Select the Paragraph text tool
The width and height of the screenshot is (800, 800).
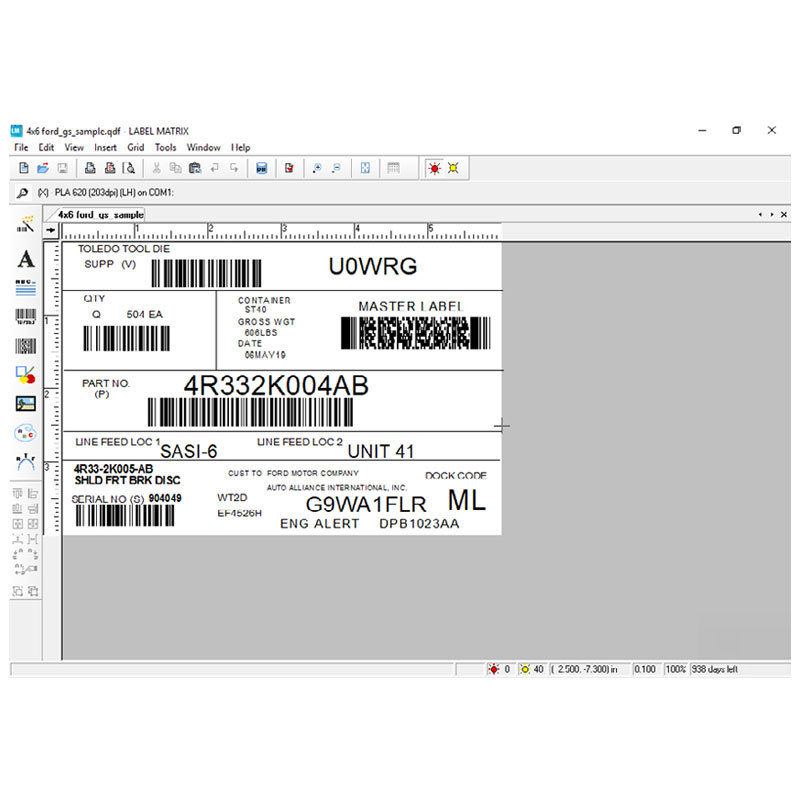tap(25, 288)
